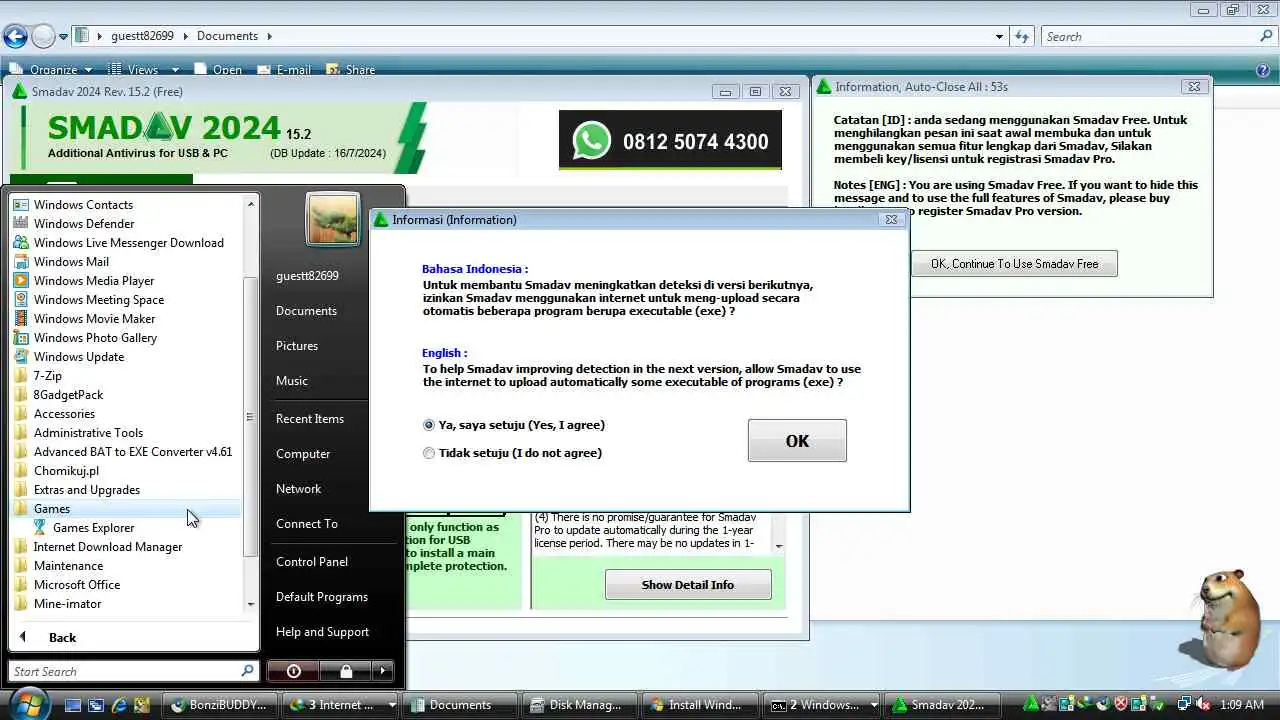Open Windows Live Messenger Download entry
The width and height of the screenshot is (1280, 720).
[x=126, y=243]
